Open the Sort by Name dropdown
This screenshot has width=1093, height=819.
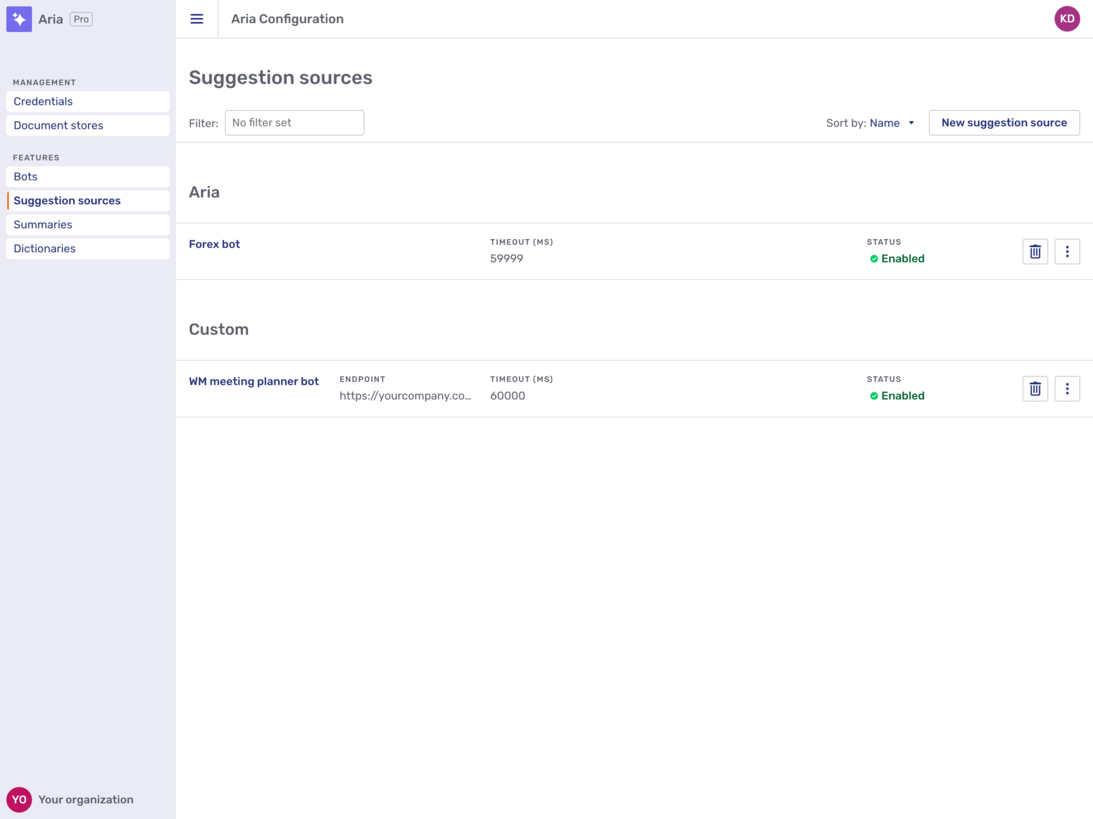[x=890, y=122]
